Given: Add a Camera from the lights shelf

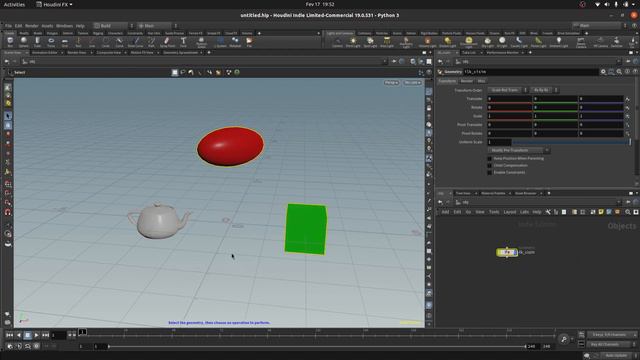Looking at the screenshot, I should coord(337,41).
